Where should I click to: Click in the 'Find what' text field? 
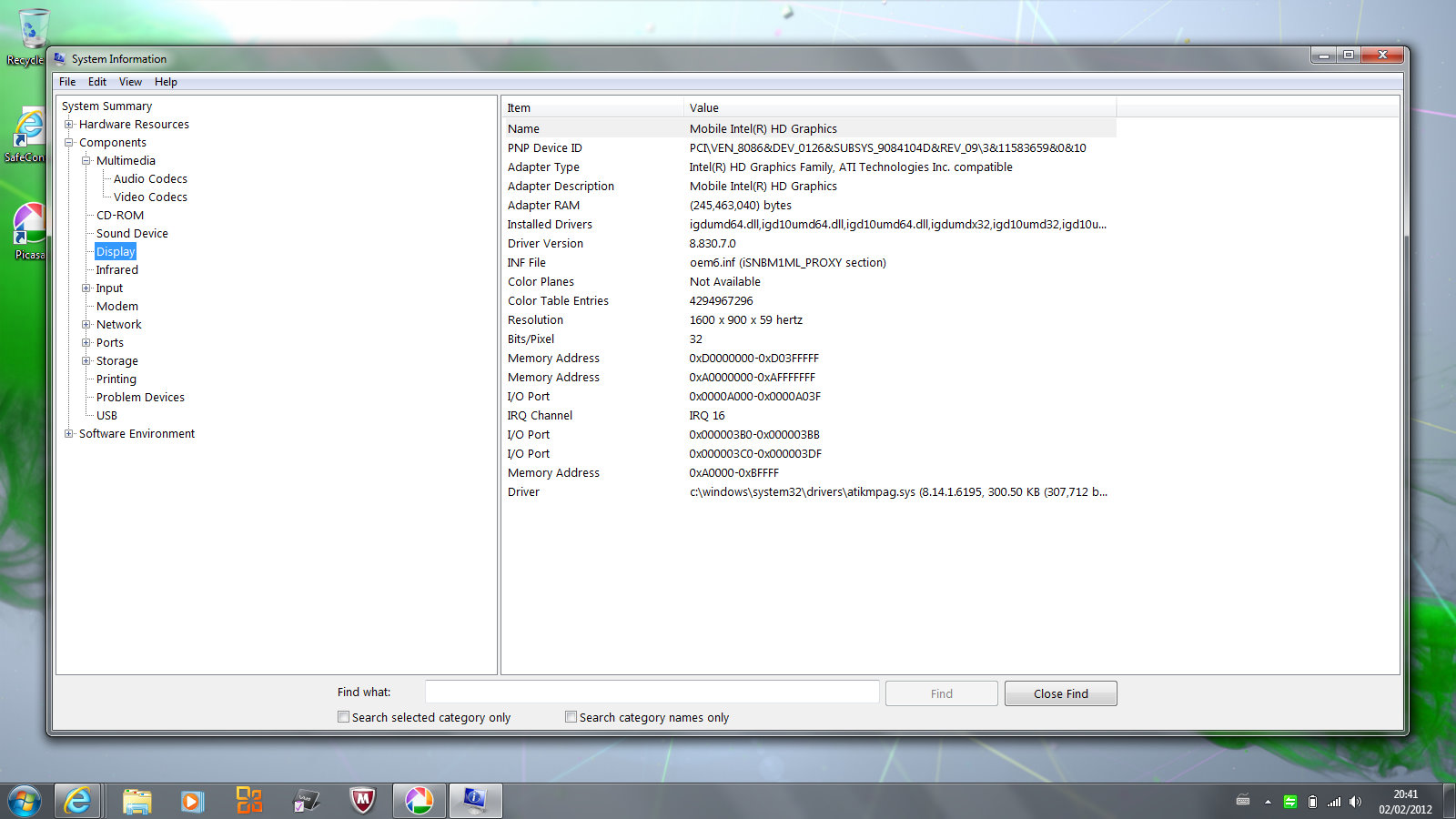point(652,693)
